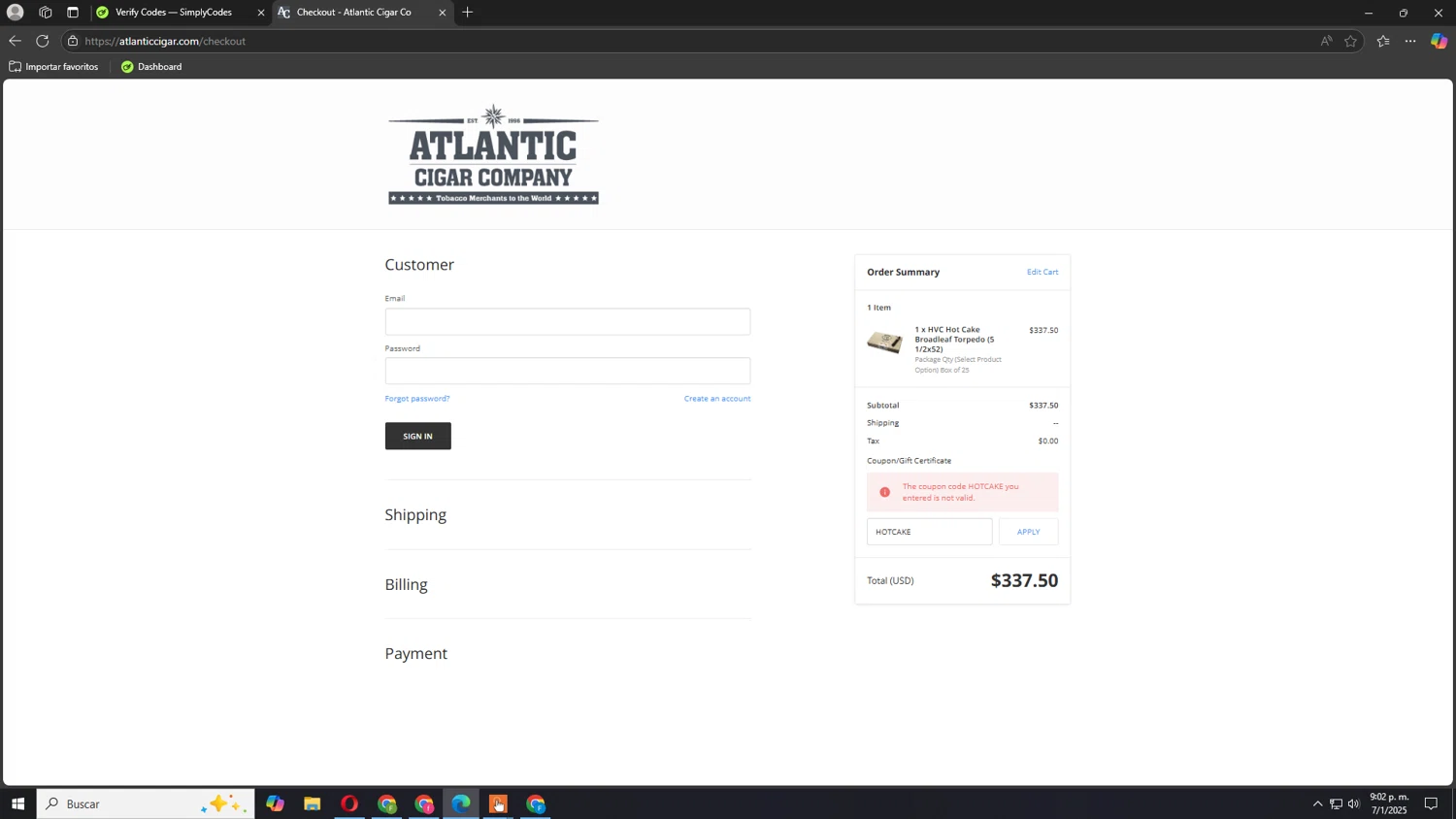Open the notification center icon
This screenshot has height=819, width=1456.
(x=1431, y=803)
